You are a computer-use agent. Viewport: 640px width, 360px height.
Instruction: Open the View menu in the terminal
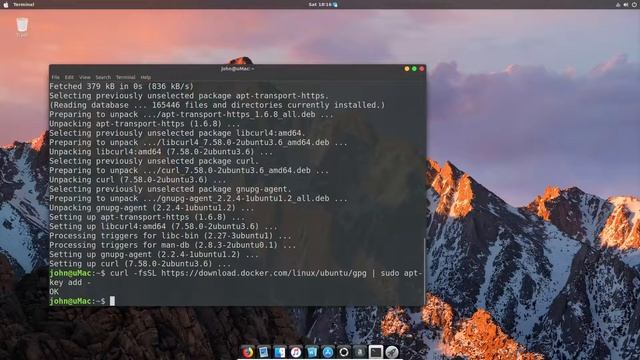point(84,77)
